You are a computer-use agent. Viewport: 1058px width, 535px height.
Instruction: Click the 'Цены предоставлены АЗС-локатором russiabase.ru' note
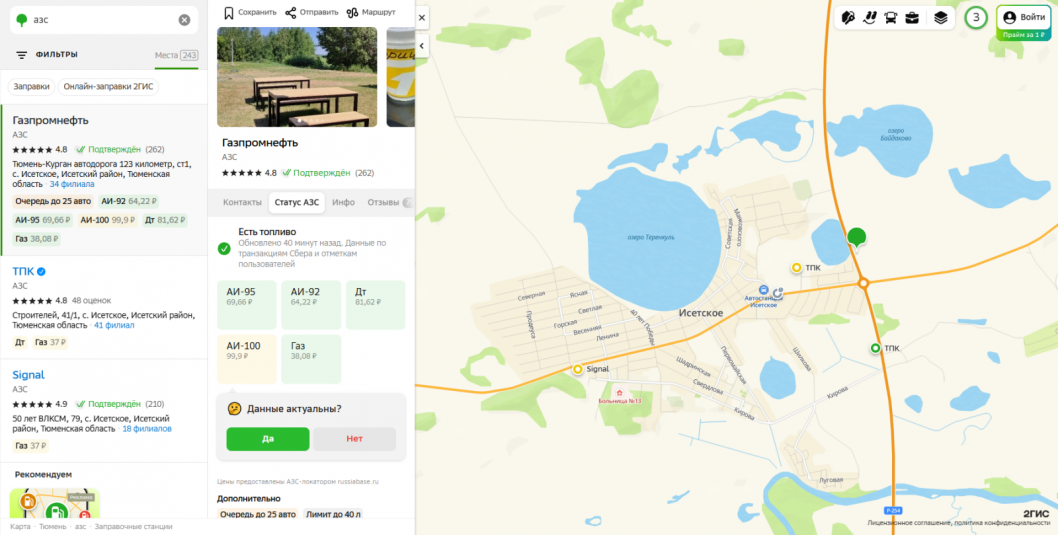pos(298,482)
